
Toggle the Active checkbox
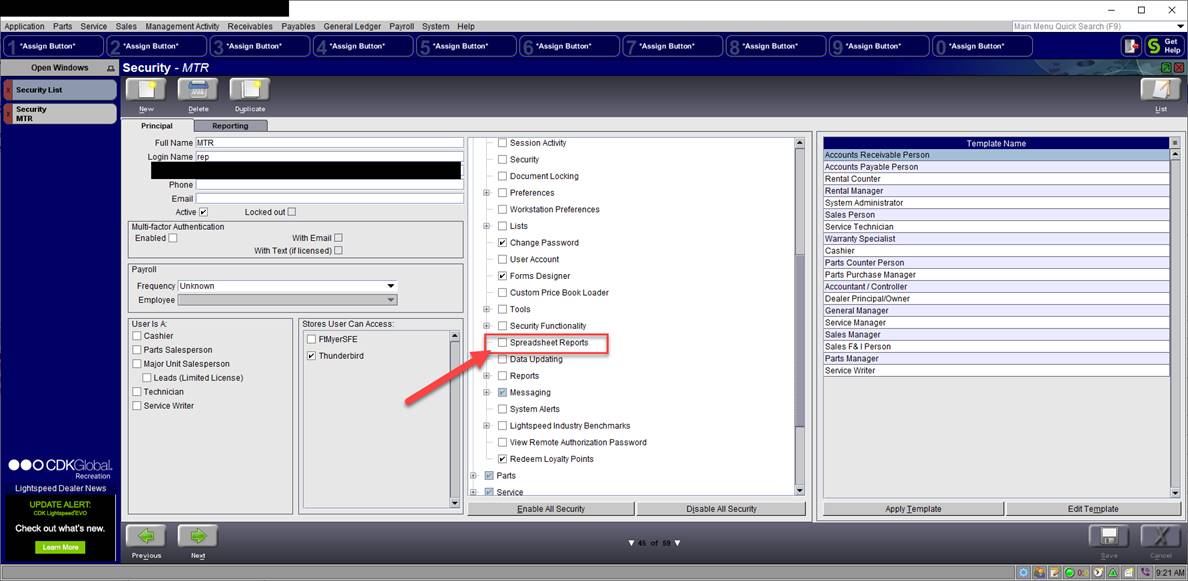tap(203, 212)
